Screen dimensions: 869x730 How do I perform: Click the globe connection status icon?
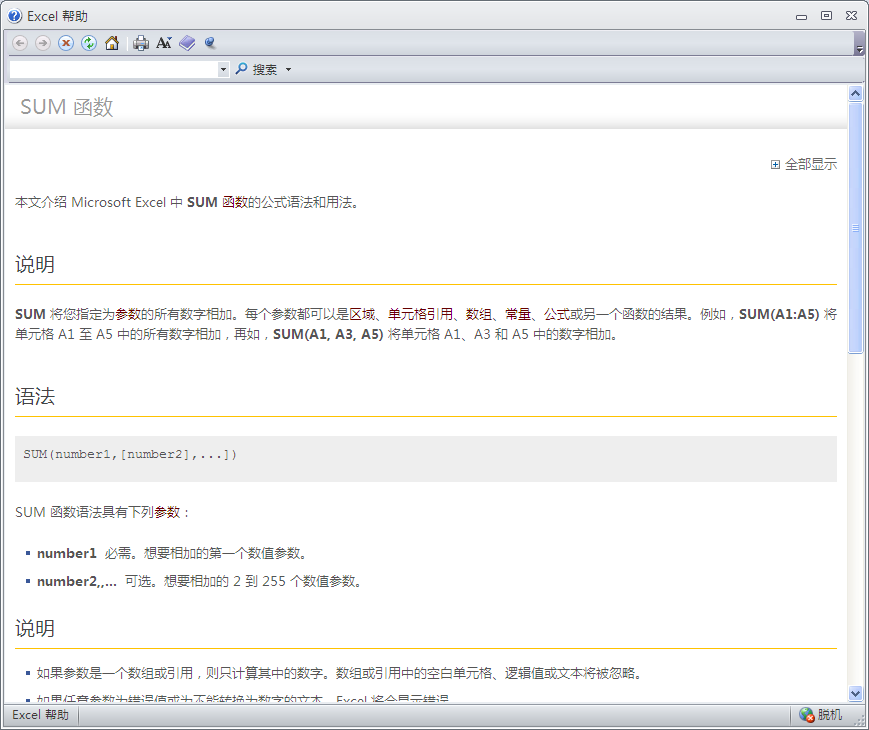806,714
